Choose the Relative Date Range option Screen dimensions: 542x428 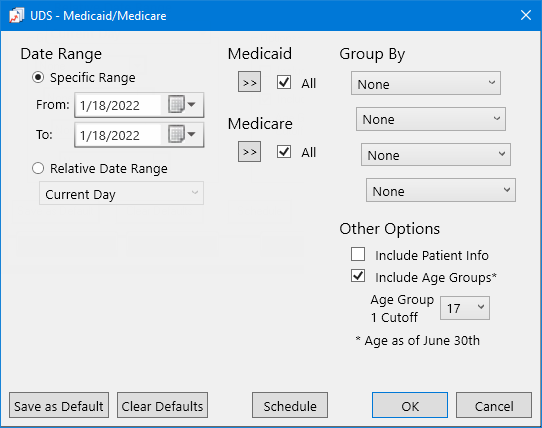(x=38, y=168)
